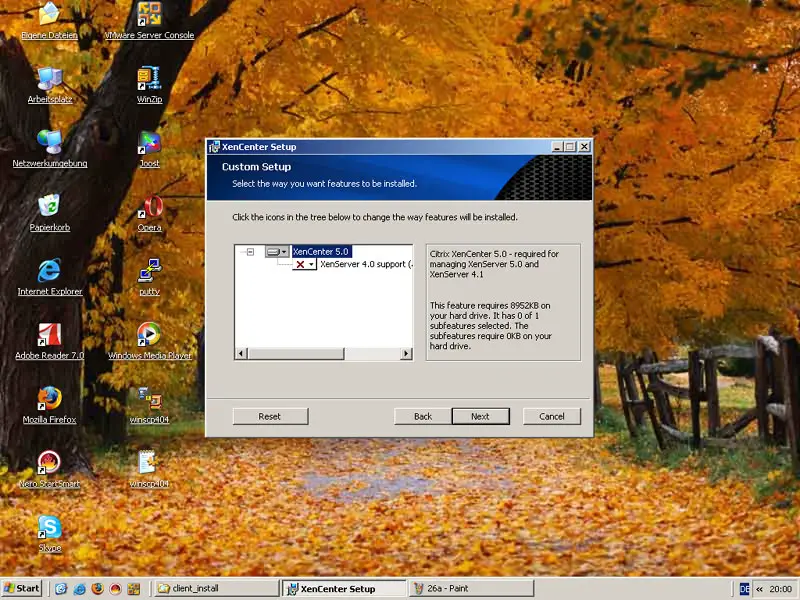Select the XenServer 4.0 support tree item
The height and width of the screenshot is (600, 800).
pos(365,264)
